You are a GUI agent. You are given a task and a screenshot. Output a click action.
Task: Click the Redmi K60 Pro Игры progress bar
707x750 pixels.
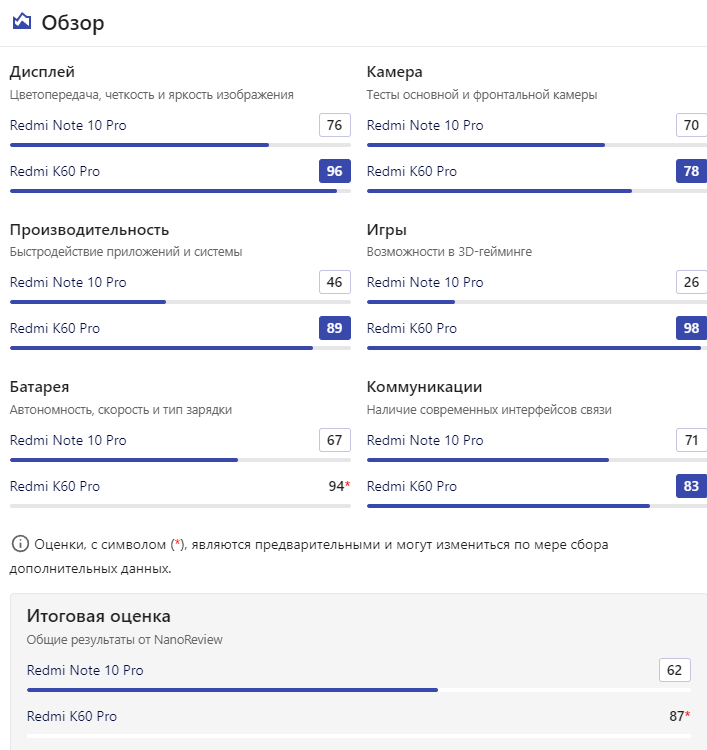point(537,348)
